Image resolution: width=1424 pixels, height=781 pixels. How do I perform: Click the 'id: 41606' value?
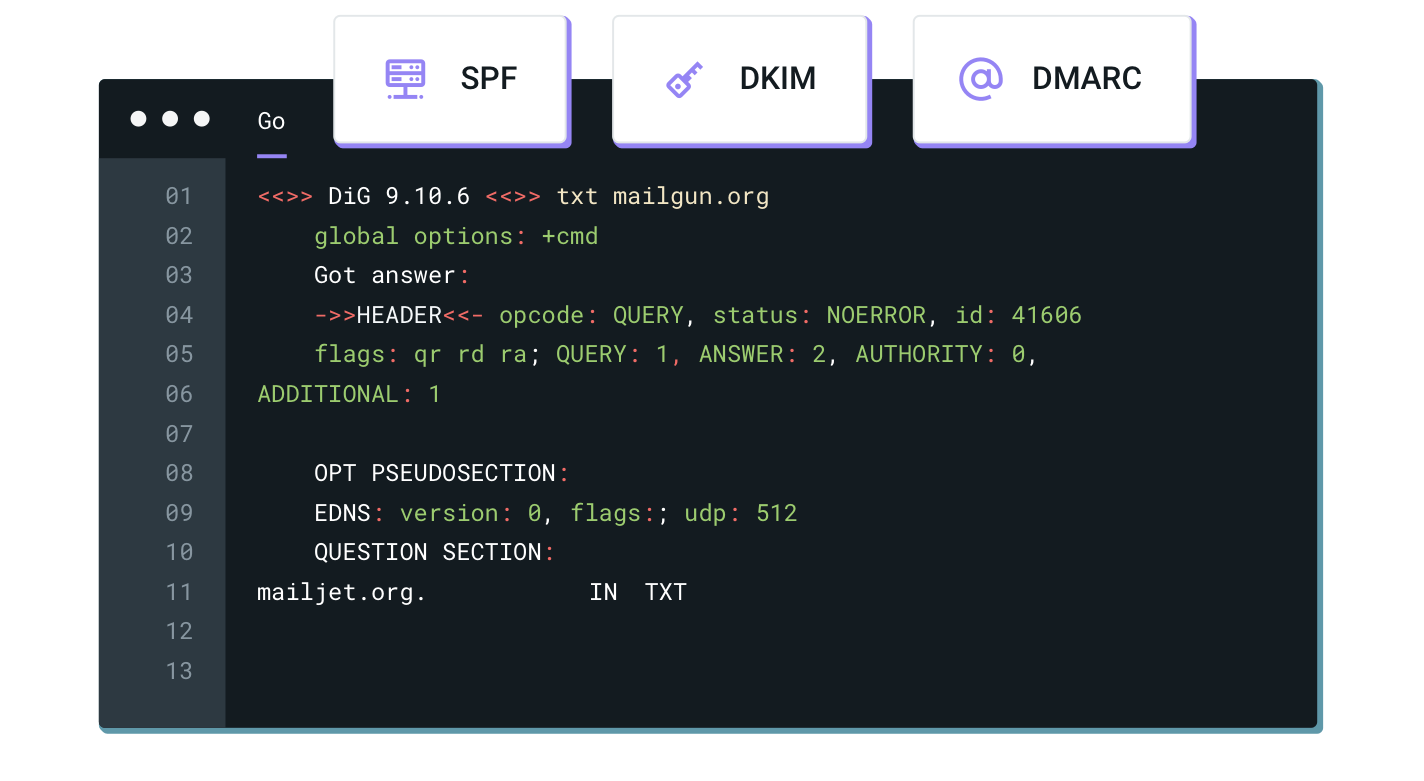1018,315
